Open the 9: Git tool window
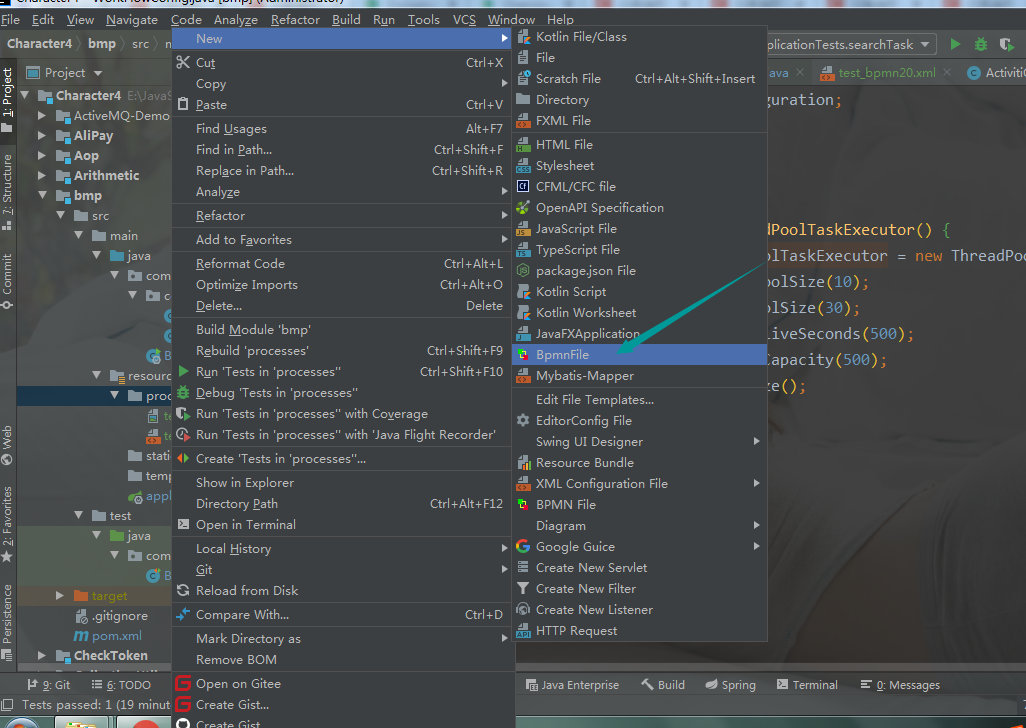This screenshot has height=728, width=1026. tap(48, 685)
